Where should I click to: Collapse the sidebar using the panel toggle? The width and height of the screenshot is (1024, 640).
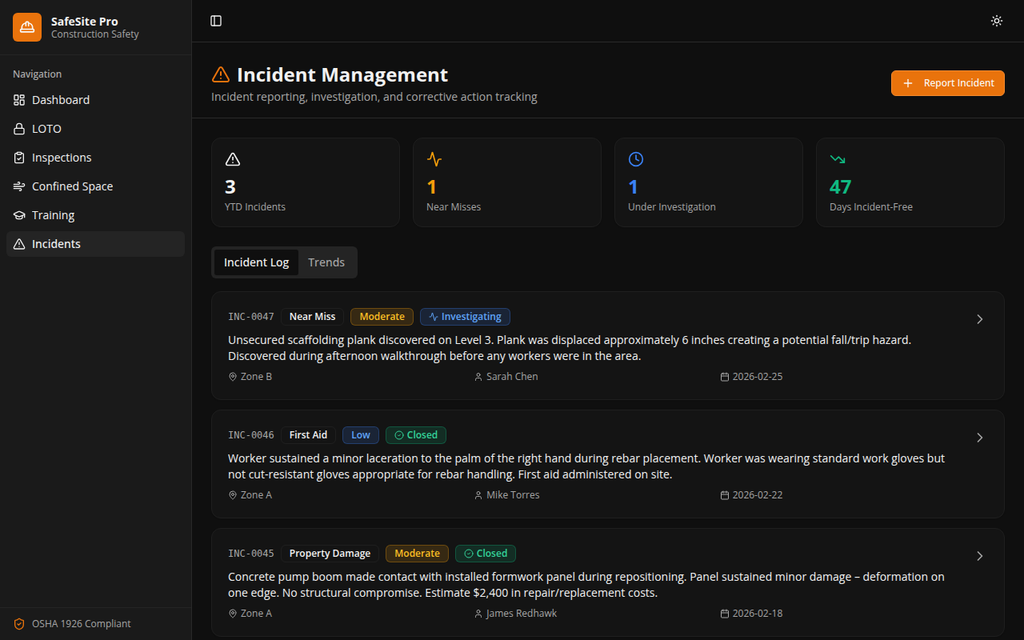click(x=215, y=20)
